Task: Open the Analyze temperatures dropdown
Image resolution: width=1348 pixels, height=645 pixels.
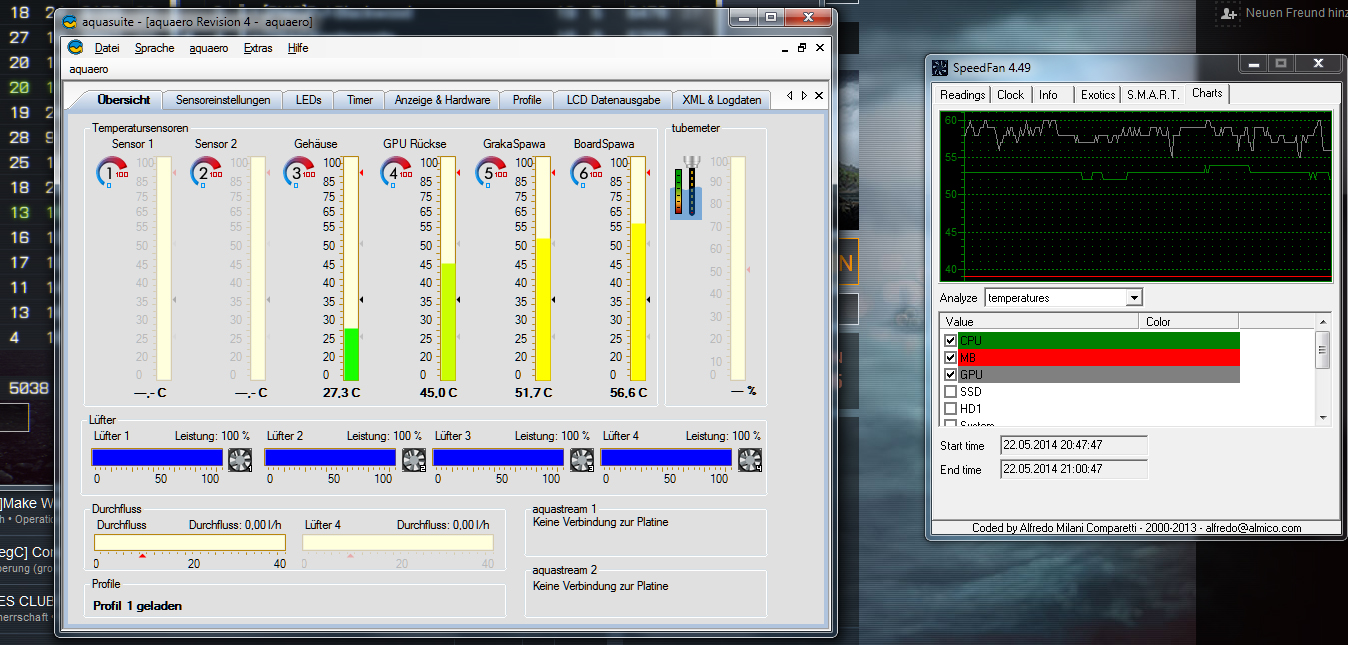Action: [x=1134, y=298]
